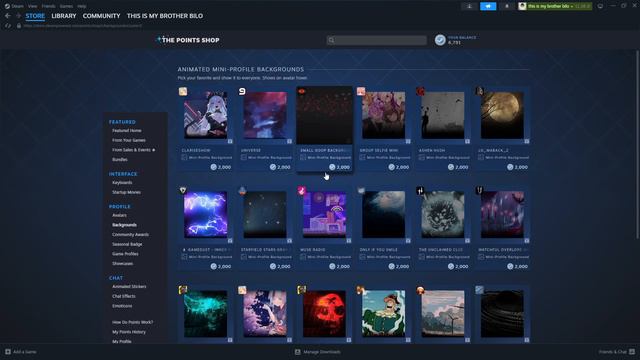This screenshot has width=640, height=360.
Task: Click the Claireshow background thumbnail
Action: (206, 115)
